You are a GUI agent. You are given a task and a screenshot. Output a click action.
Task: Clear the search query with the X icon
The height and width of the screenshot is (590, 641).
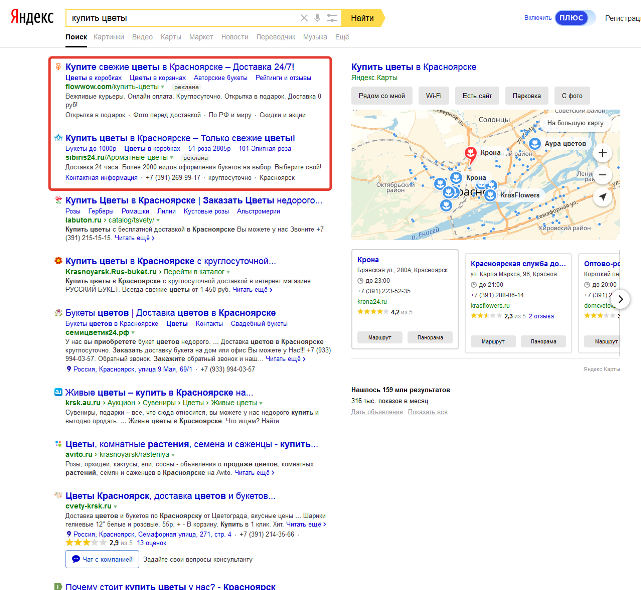304,18
